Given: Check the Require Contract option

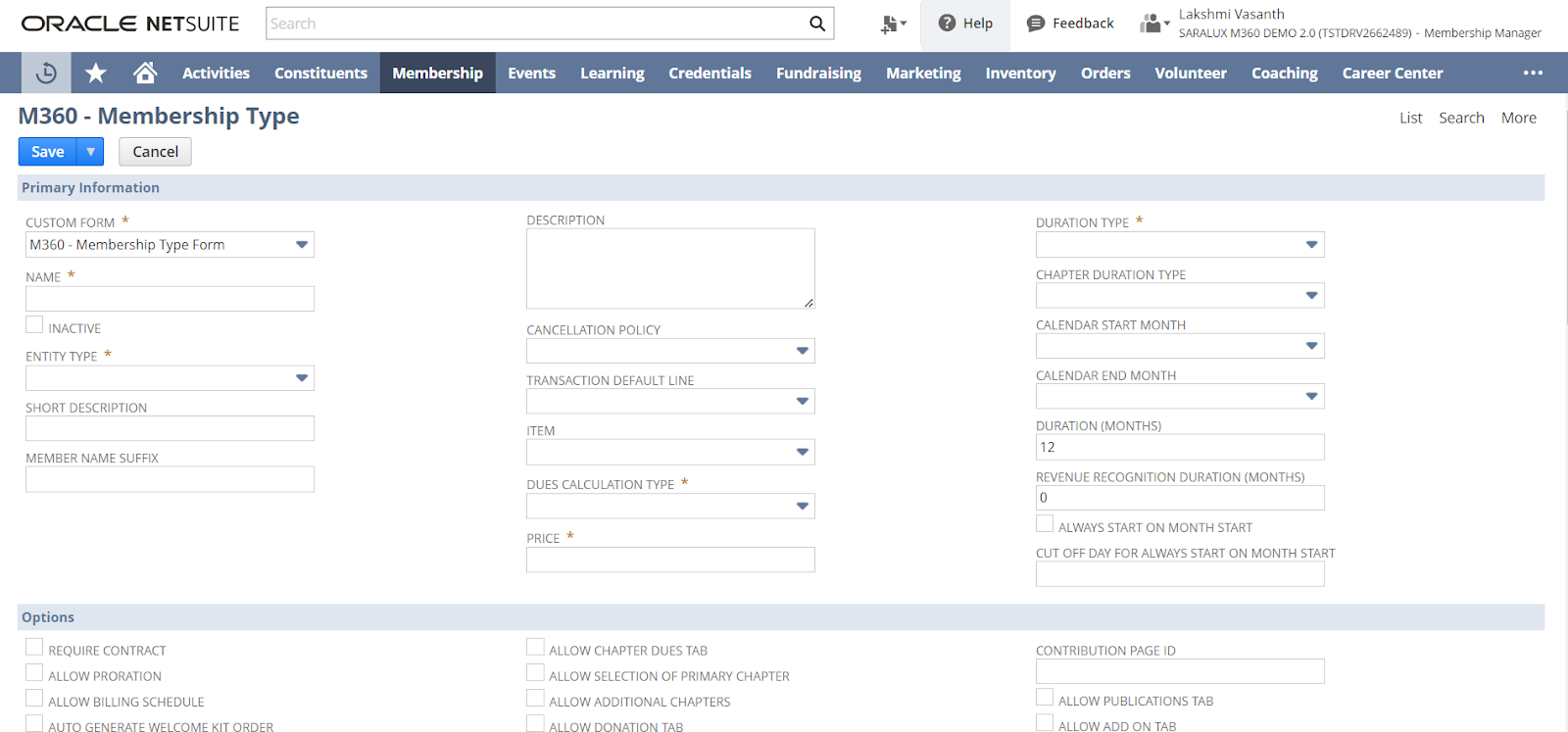Looking at the screenshot, I should click(x=34, y=648).
